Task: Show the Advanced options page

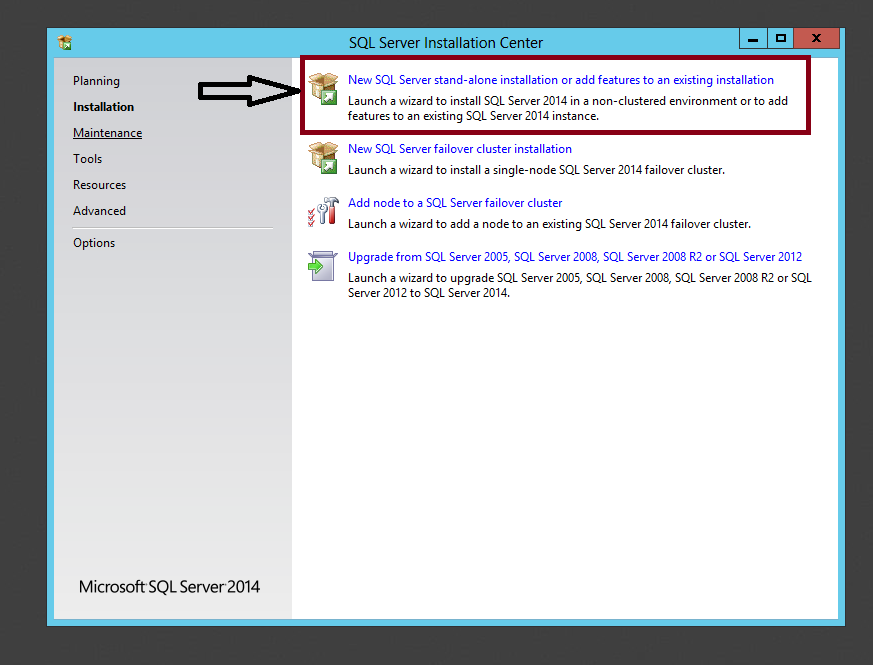Action: tap(99, 211)
